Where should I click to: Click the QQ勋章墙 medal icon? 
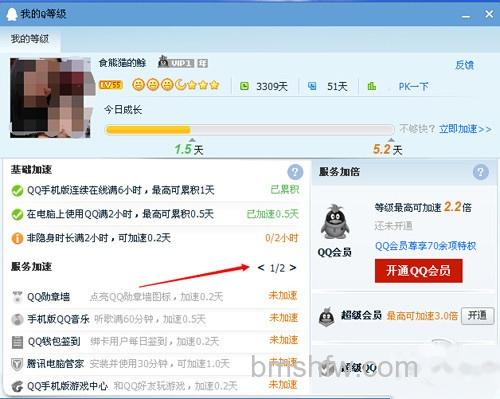tap(17, 297)
